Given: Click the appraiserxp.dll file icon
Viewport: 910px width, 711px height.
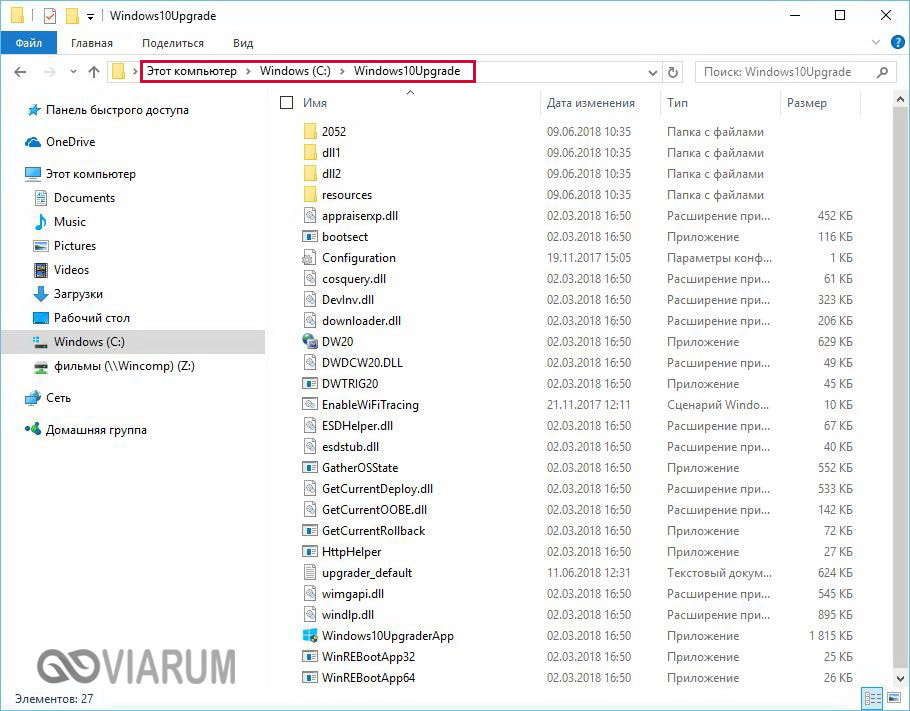Looking at the screenshot, I should 310,215.
